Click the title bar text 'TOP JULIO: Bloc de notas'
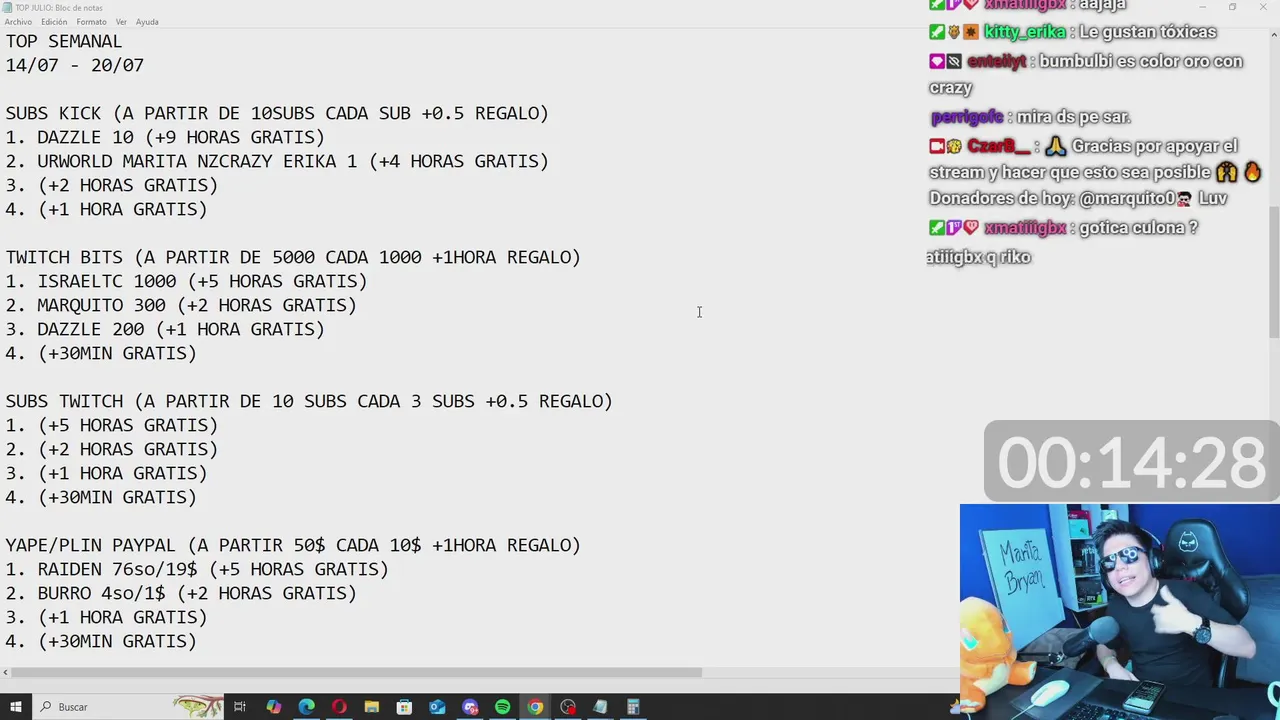 pos(59,8)
